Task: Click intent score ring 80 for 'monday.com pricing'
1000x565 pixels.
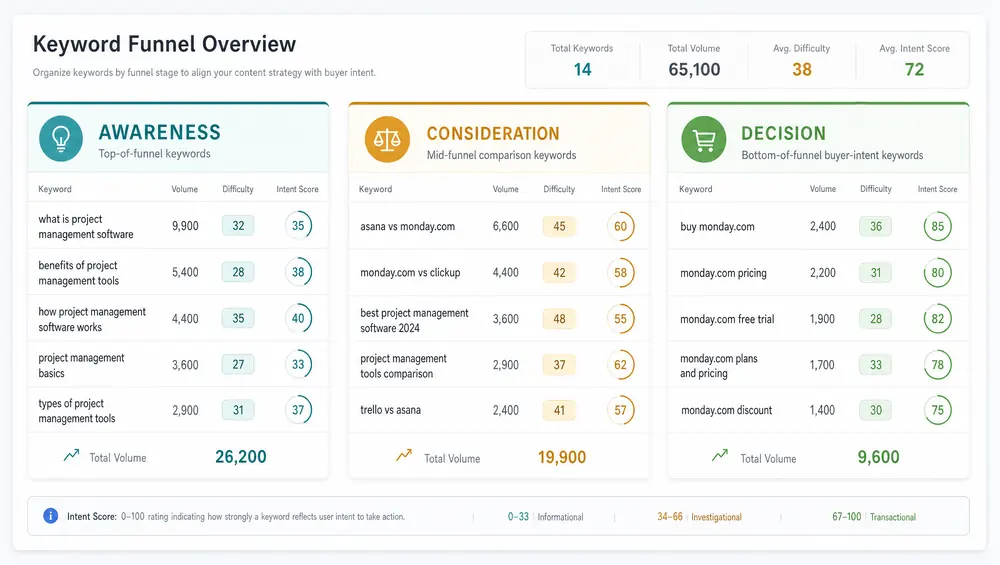Action: (938, 273)
